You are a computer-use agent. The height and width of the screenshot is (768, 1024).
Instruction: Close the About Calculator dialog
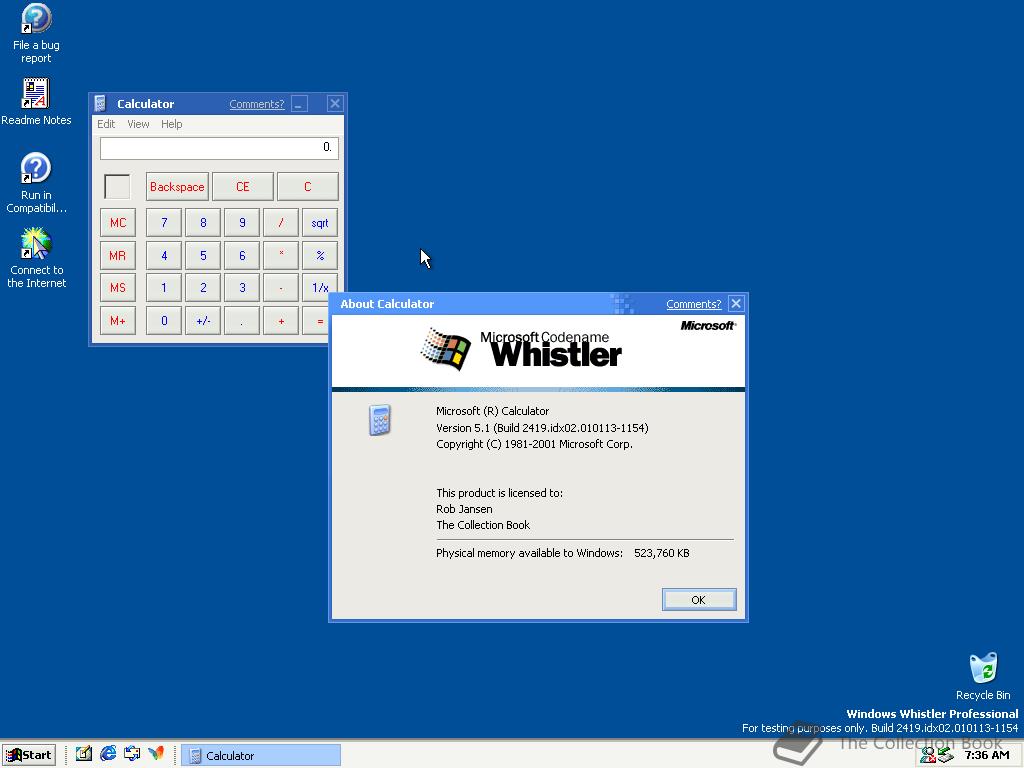click(736, 304)
